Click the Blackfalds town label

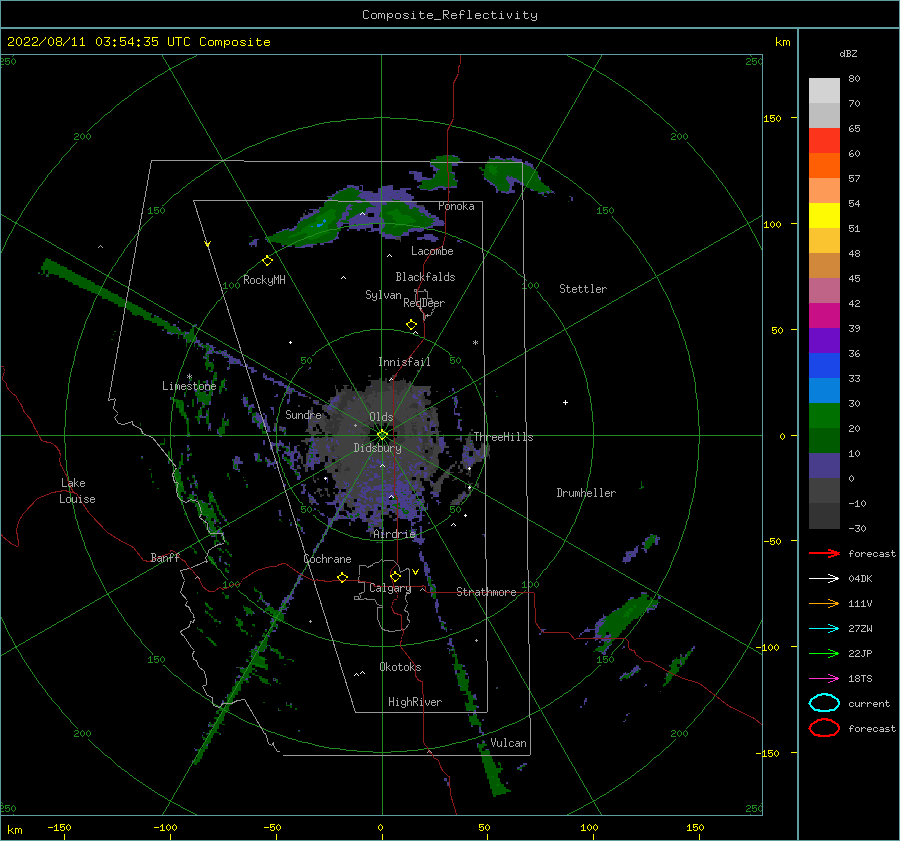[425, 277]
